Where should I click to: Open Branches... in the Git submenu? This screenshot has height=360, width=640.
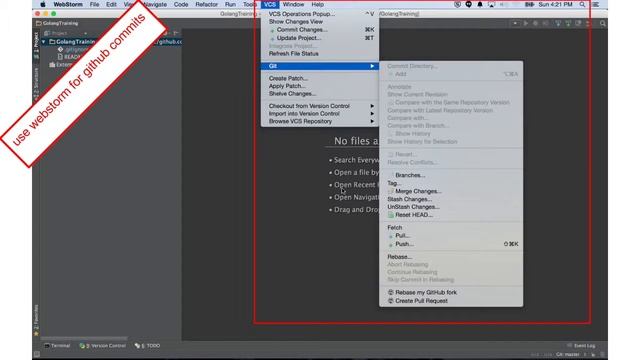pos(451,175)
